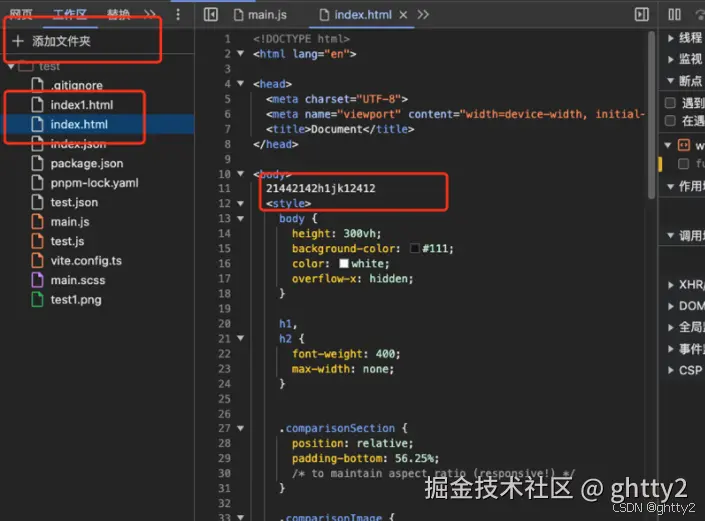Open test.js in the file tree
Screen dimensions: 705x521
67,241
